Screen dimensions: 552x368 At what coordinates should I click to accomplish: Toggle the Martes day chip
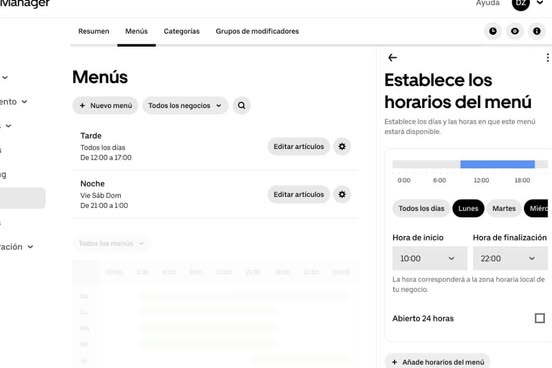(504, 208)
